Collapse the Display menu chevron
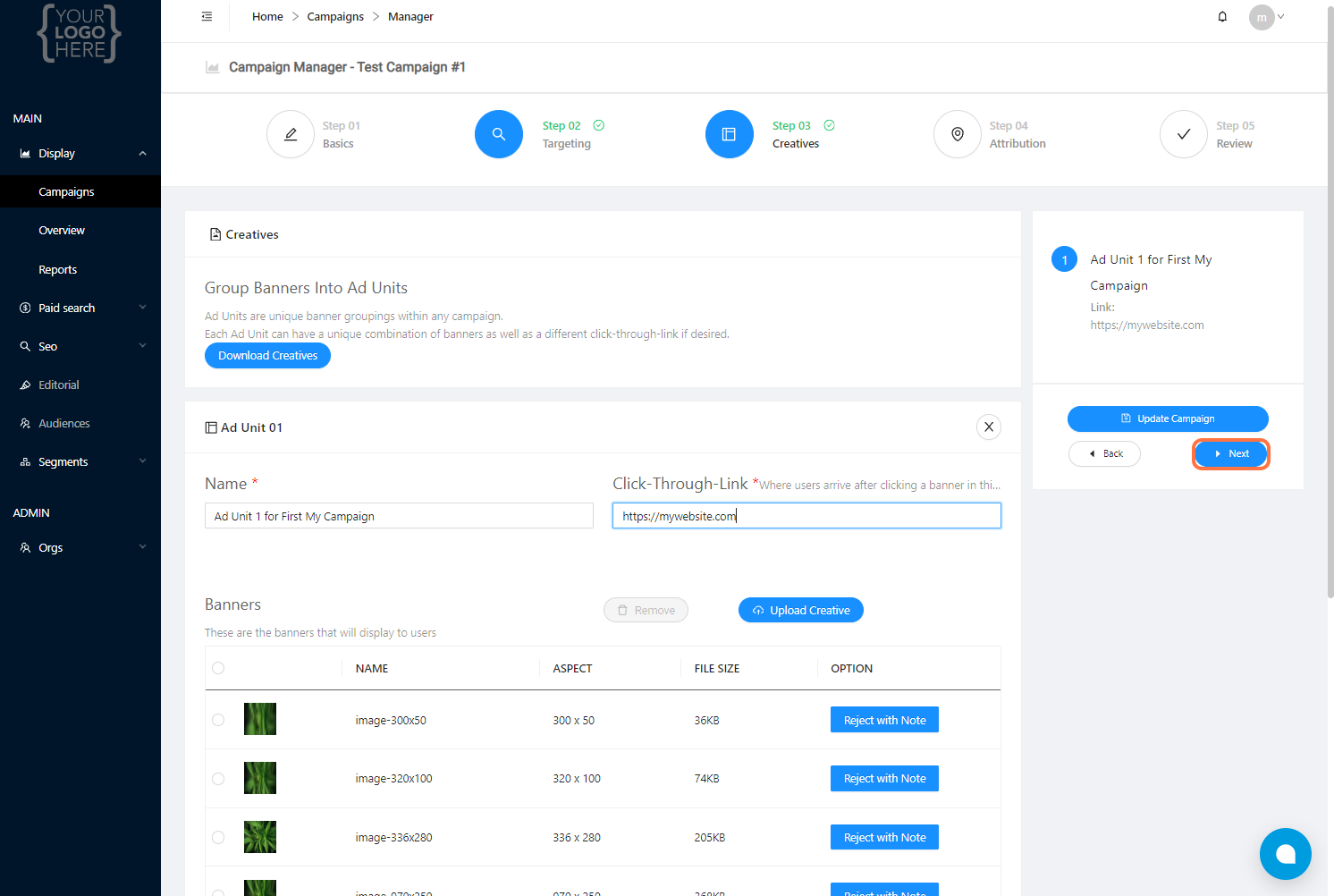The image size is (1334, 896). click(142, 154)
